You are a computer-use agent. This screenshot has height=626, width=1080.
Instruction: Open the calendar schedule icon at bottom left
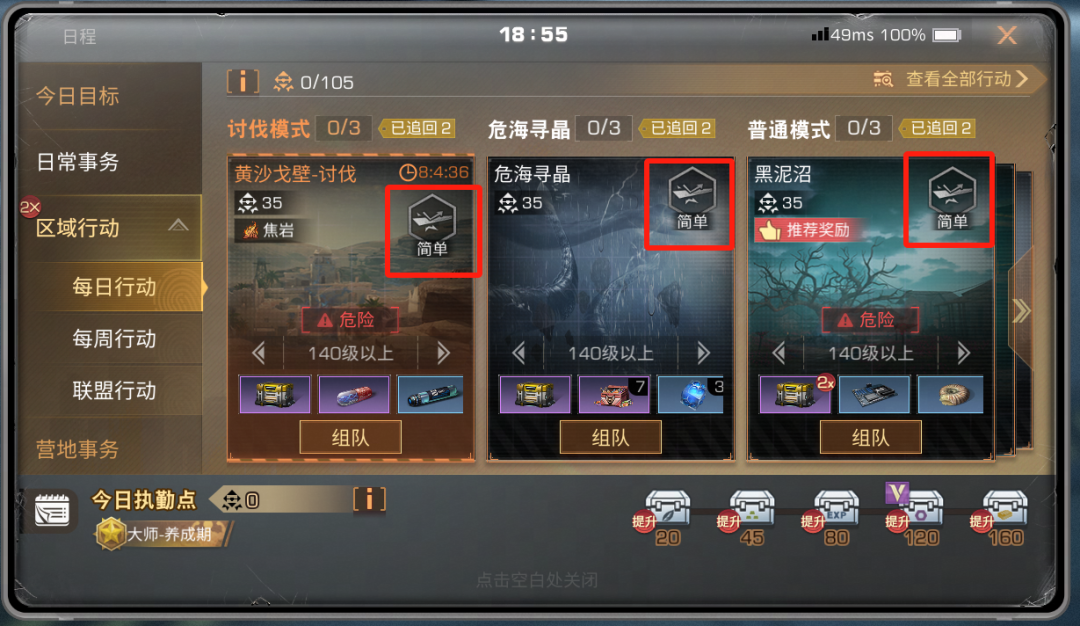pyautogui.click(x=52, y=510)
